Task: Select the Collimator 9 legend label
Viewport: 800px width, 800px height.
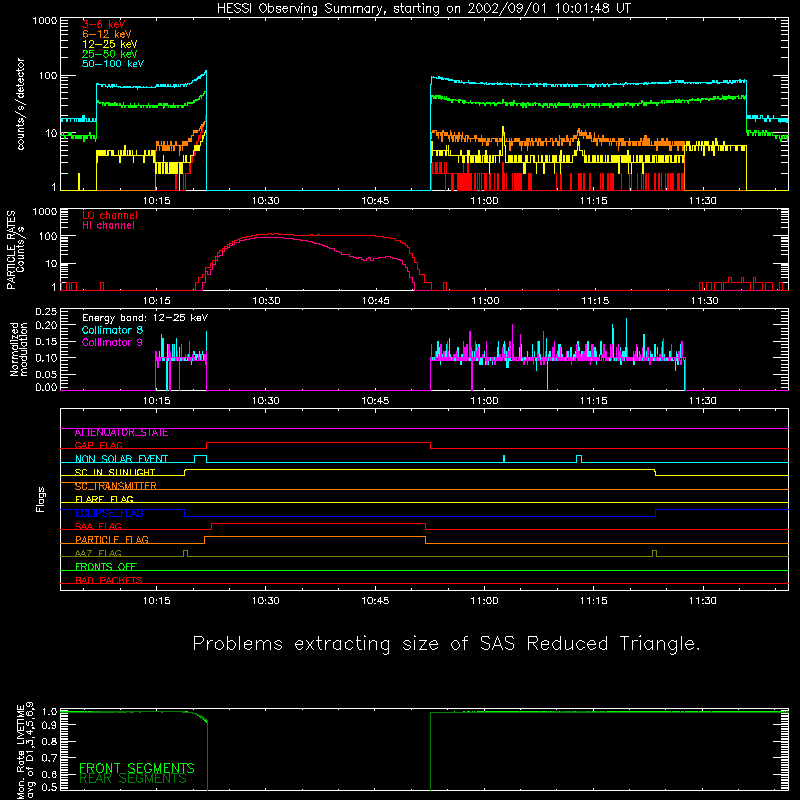Action: (112, 342)
